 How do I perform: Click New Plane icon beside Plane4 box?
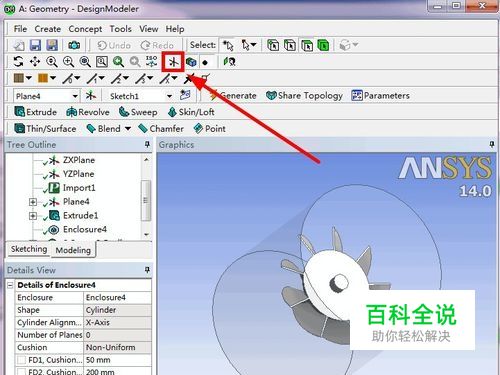point(91,96)
